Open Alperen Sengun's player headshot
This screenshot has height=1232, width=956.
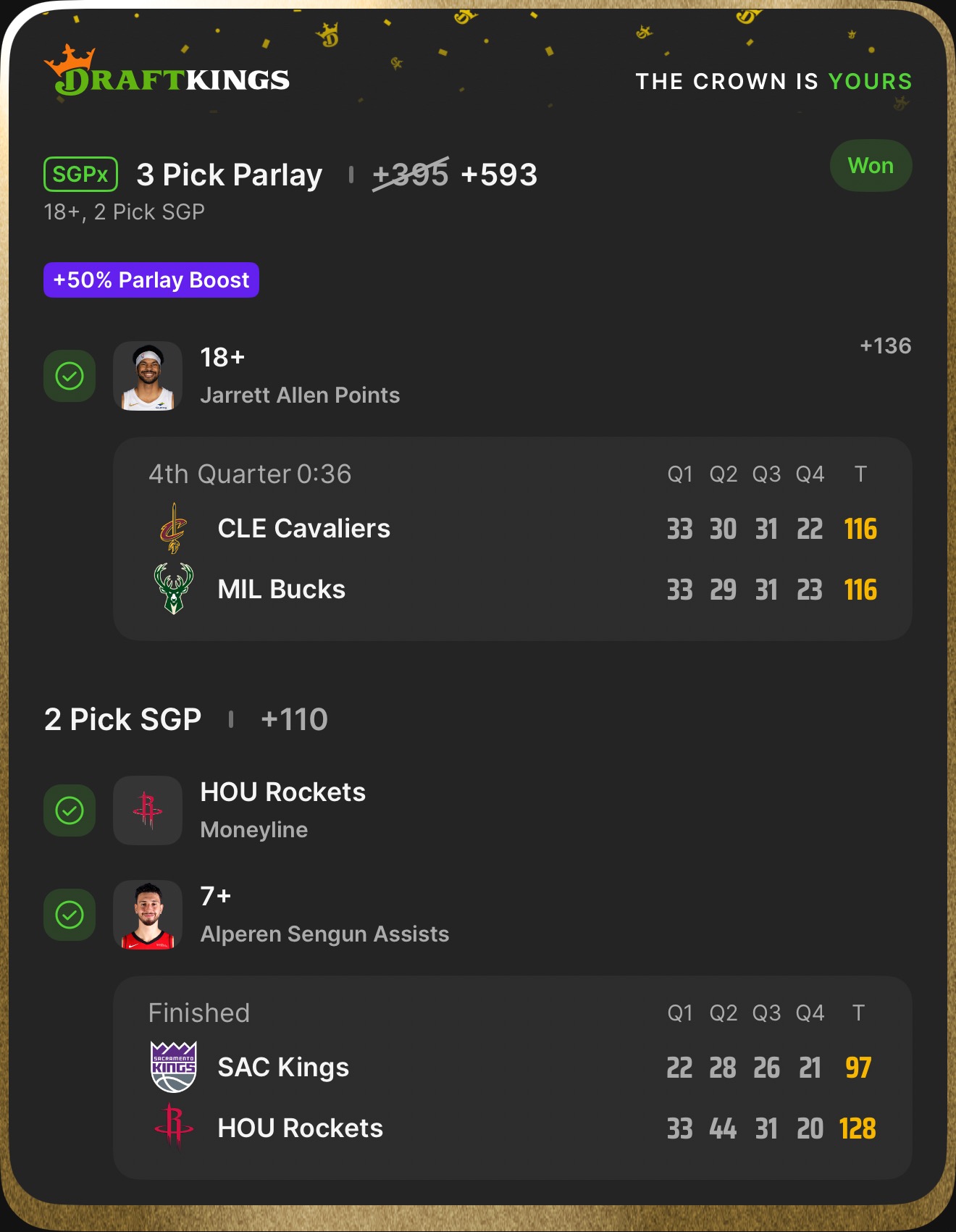148,915
